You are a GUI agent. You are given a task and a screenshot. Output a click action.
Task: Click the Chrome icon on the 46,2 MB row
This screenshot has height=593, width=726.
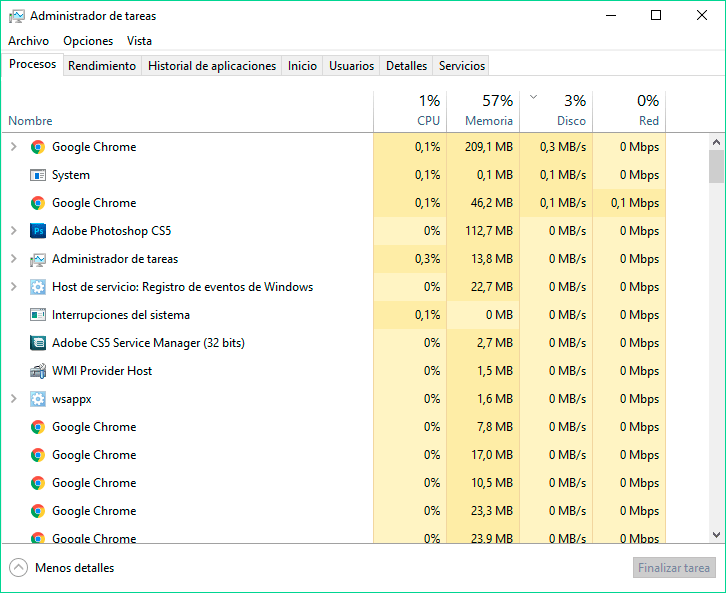(38, 203)
